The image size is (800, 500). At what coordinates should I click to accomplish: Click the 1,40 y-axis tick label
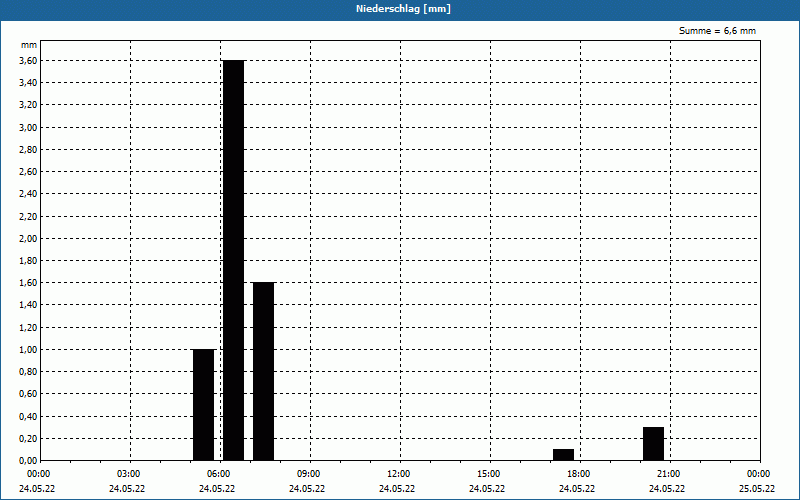point(28,305)
